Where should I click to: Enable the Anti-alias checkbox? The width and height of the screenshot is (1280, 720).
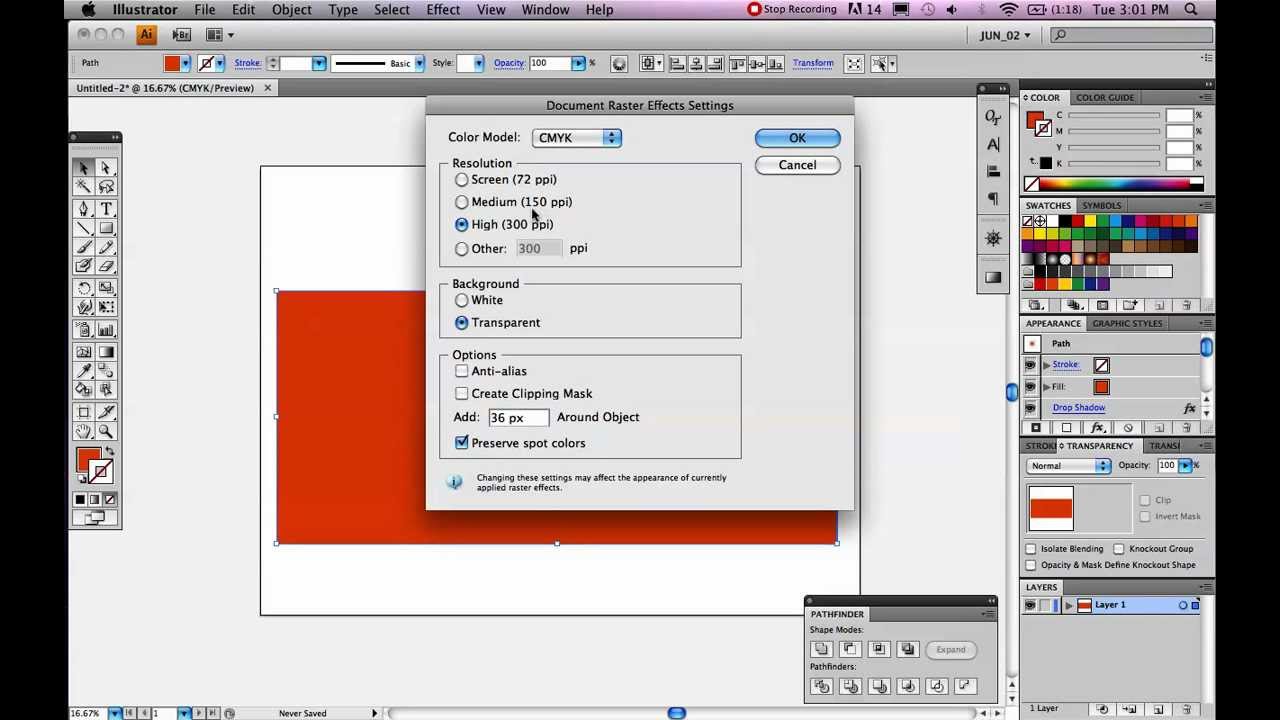(x=461, y=371)
